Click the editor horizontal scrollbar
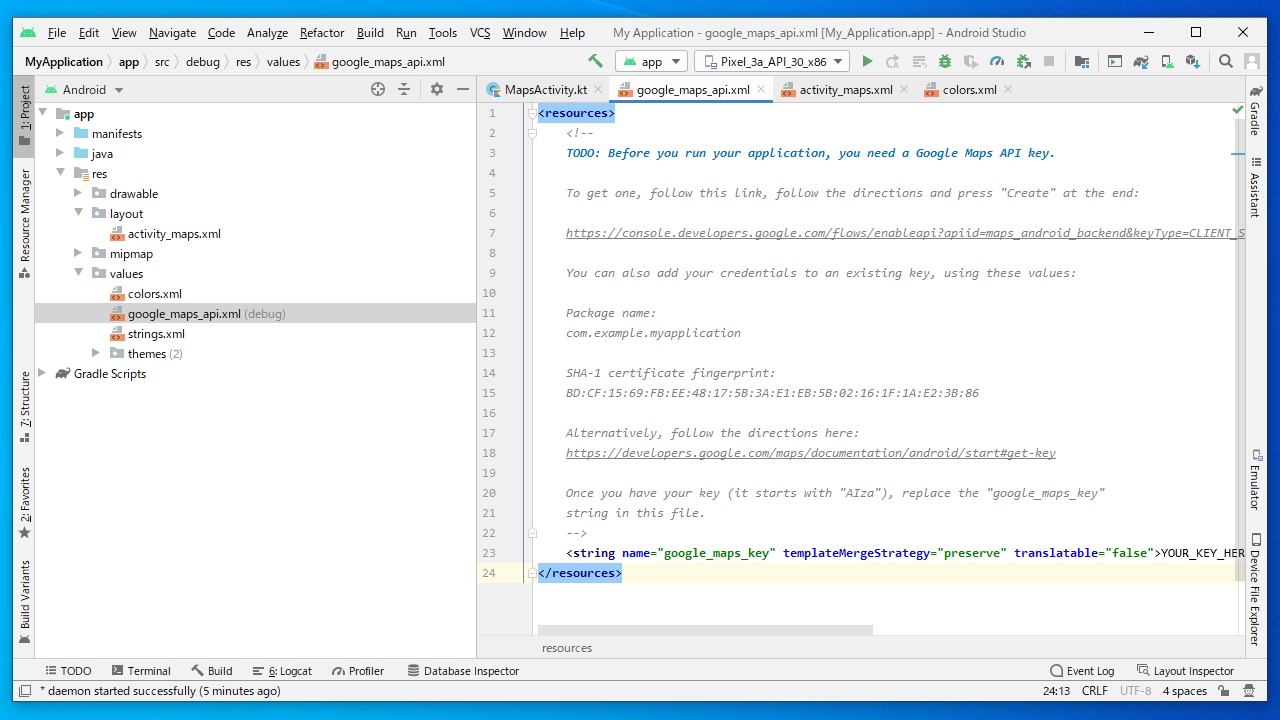 [705, 630]
